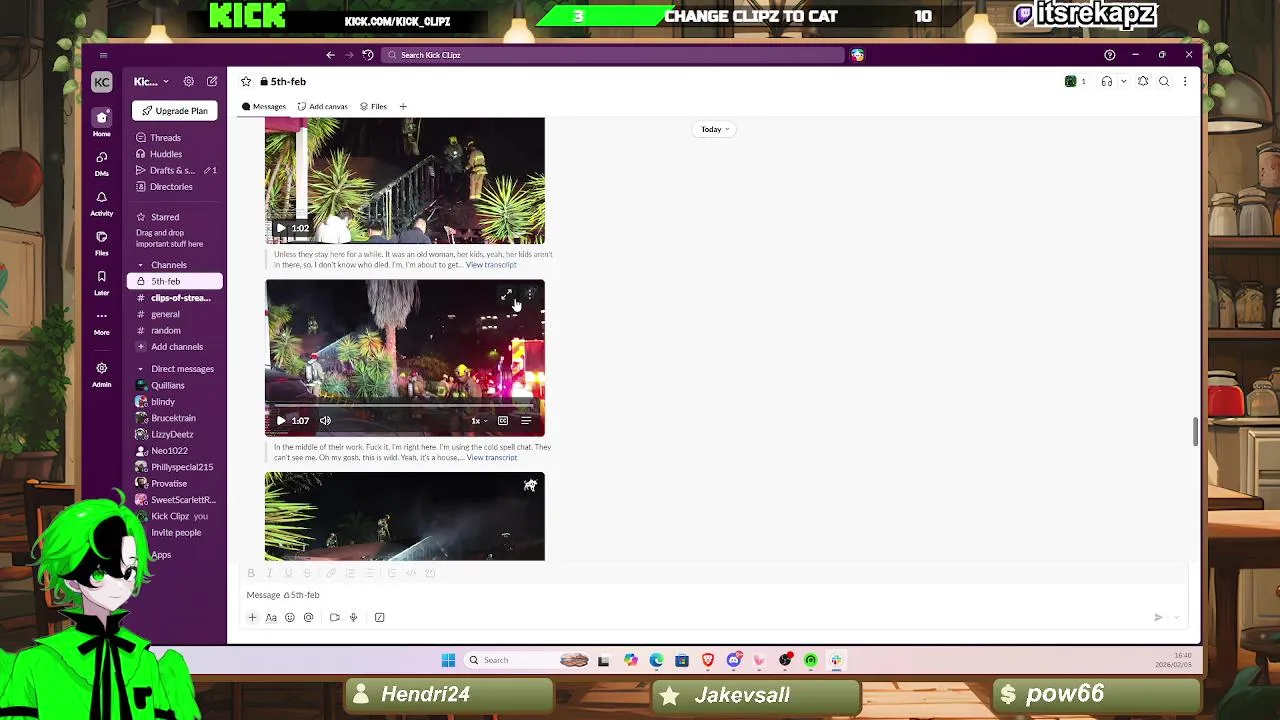View channel members avatar count
This screenshot has height=720, width=1280.
point(1076,82)
